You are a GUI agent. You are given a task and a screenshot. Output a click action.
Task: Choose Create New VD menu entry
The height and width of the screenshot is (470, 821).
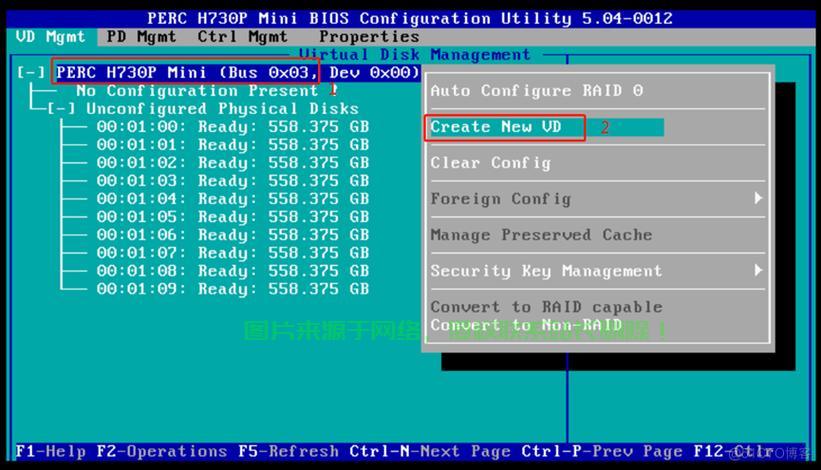[x=496, y=127]
